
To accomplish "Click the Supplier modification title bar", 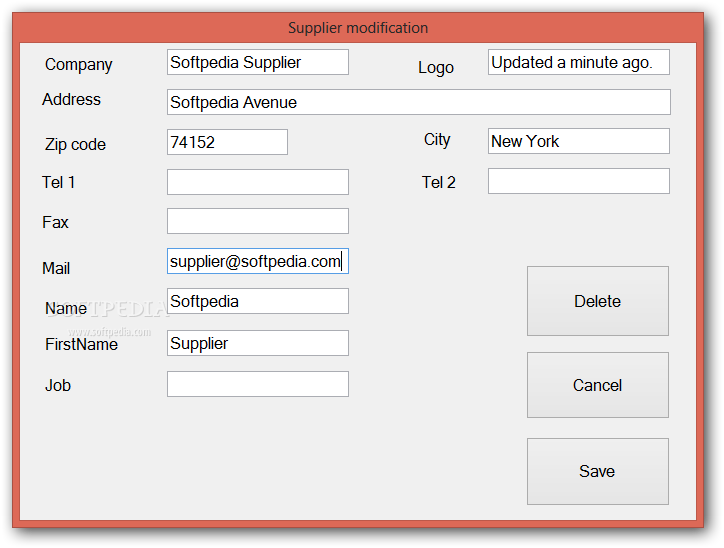I will click(x=358, y=28).
